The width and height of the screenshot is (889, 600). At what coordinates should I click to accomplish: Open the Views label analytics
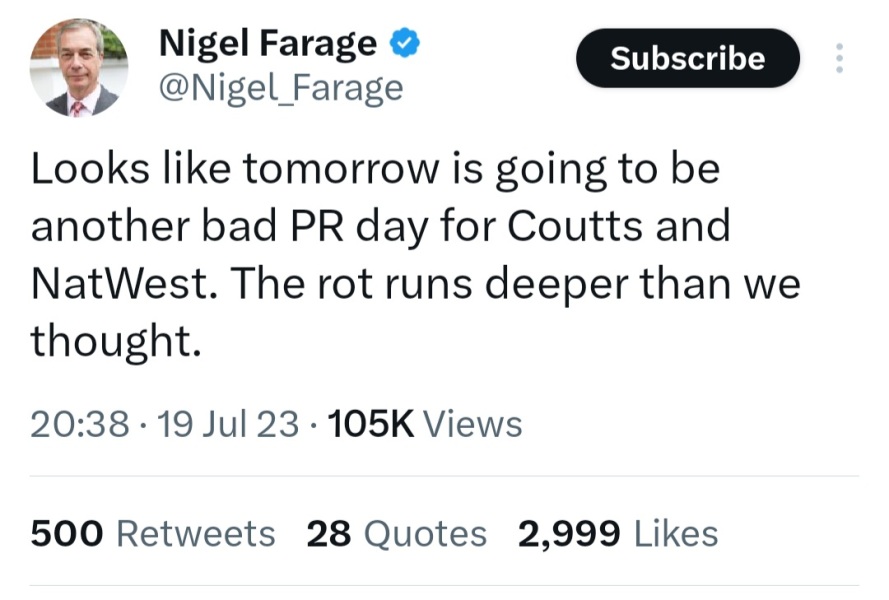pos(472,424)
